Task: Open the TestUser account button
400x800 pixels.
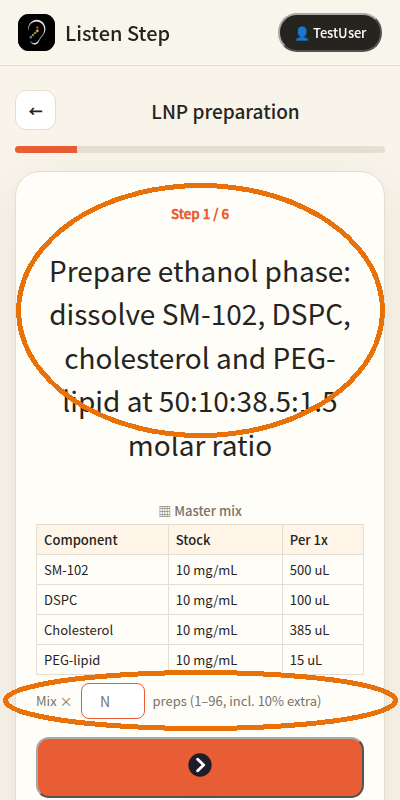Action: click(x=330, y=33)
